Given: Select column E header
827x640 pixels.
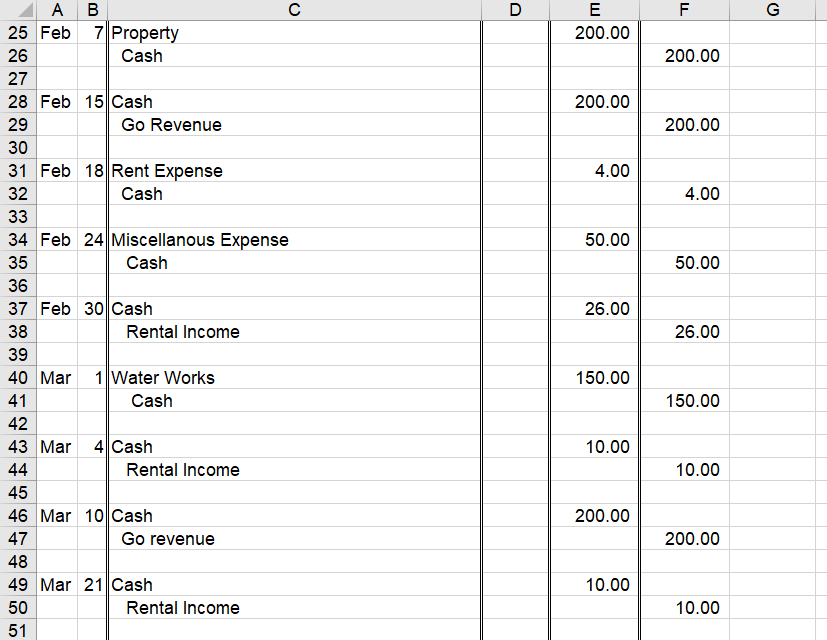Looking at the screenshot, I should [x=594, y=10].
